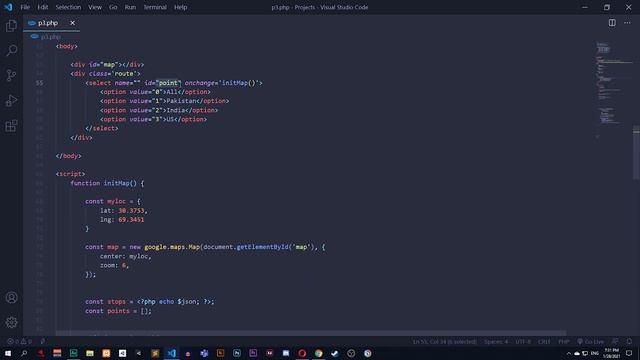Click the zoom: 6 line
The height and width of the screenshot is (360, 640).
115,265
